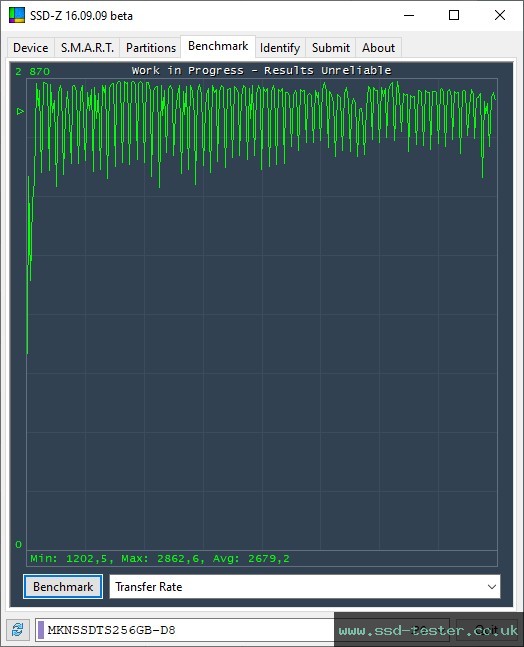Go to the Identify tab
This screenshot has height=647, width=524.
[280, 48]
